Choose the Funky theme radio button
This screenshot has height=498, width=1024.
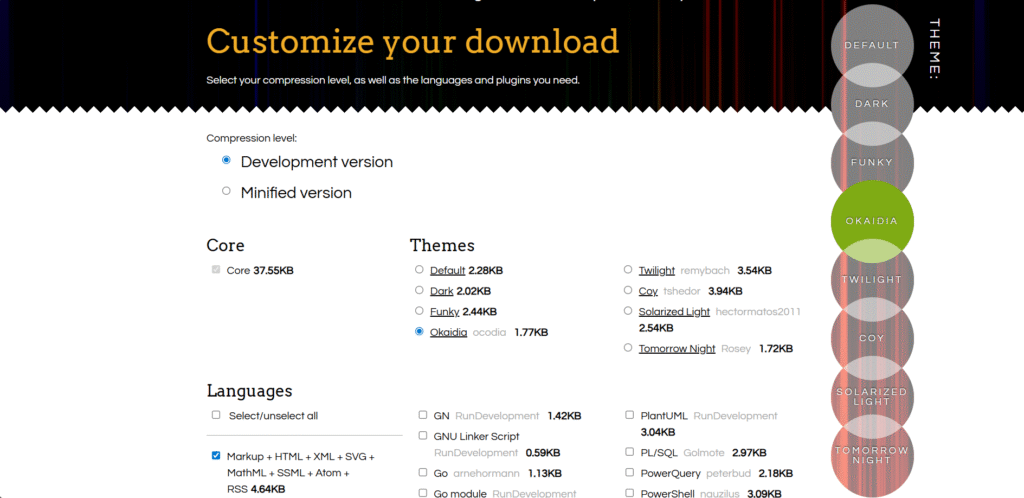419,312
